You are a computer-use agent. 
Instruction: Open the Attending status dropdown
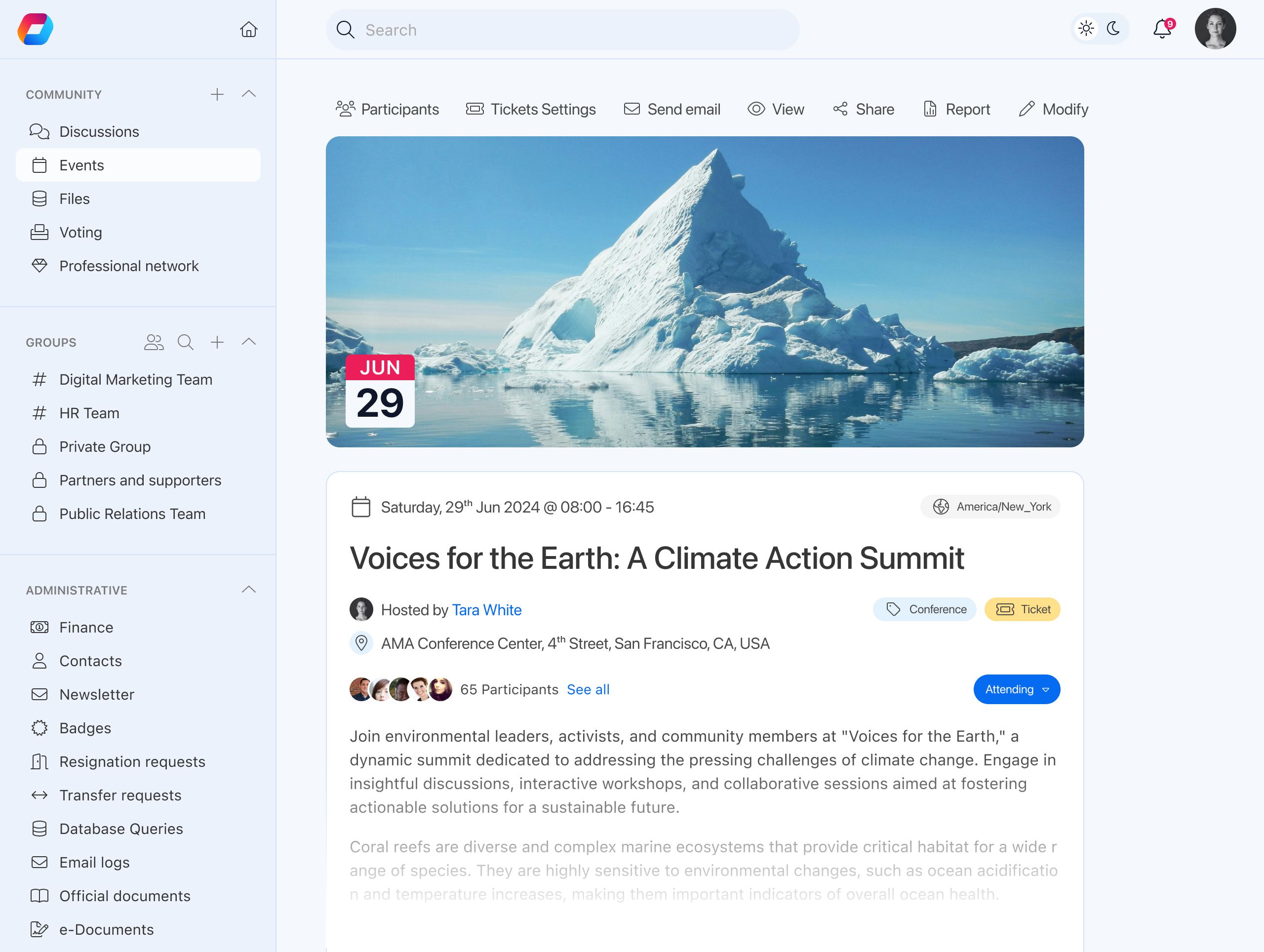click(x=1016, y=689)
